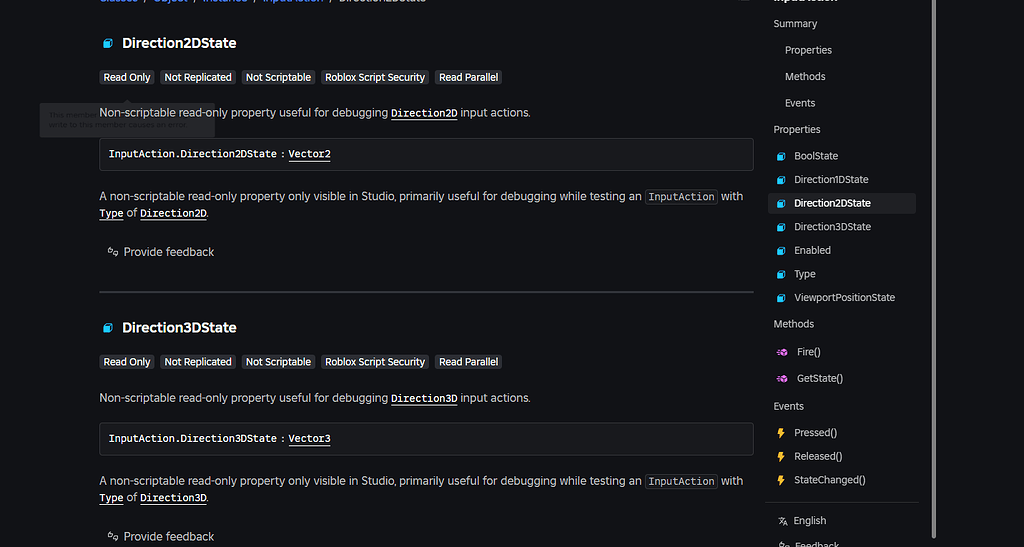The image size is (1024, 547).
Task: Select highlighted Direction2DState sidebar entry
Action: point(842,203)
